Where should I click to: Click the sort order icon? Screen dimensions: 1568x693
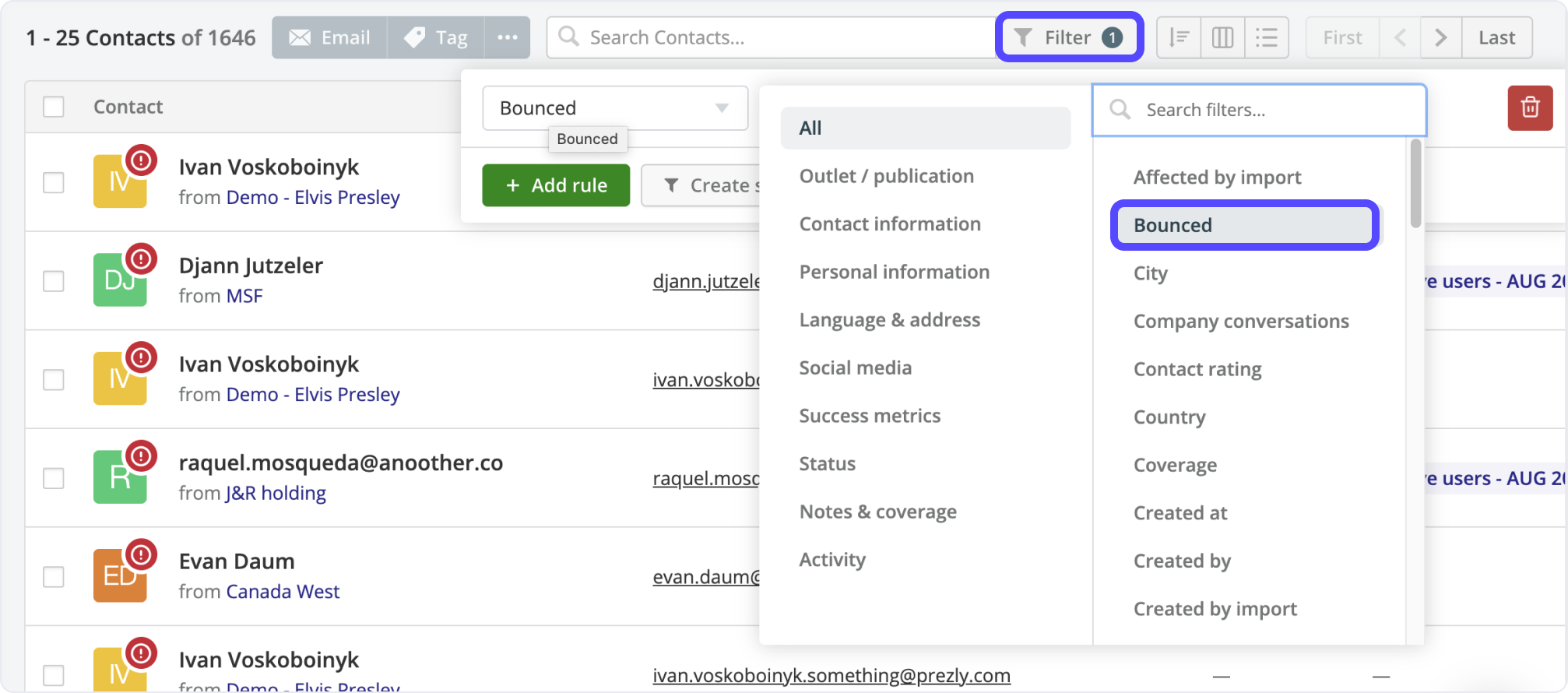(1179, 37)
